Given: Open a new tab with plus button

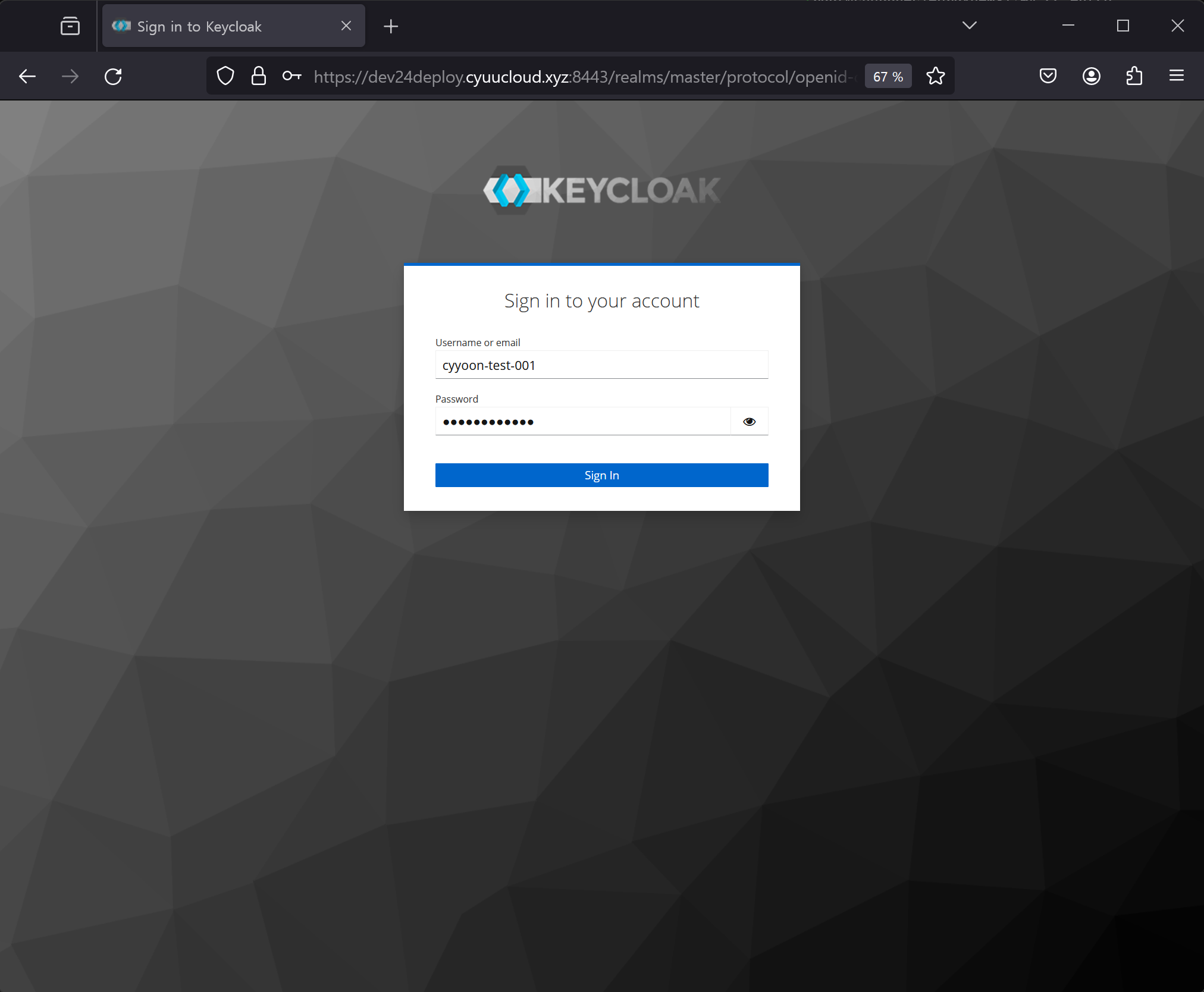Looking at the screenshot, I should coord(391,26).
